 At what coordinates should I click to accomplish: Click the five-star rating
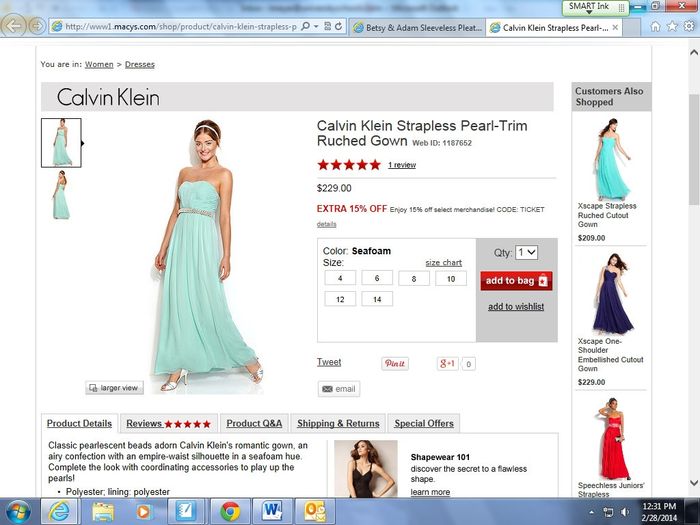(349, 165)
